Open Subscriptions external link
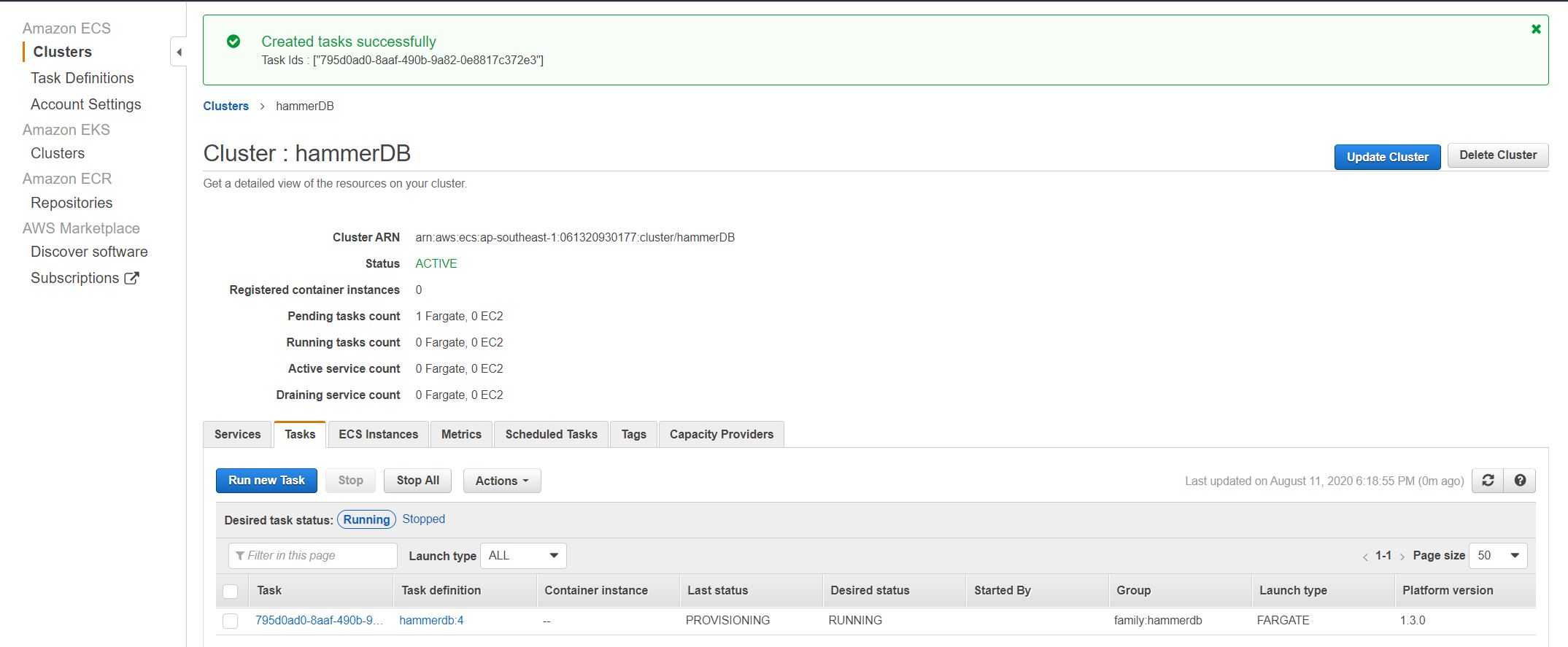 [84, 278]
